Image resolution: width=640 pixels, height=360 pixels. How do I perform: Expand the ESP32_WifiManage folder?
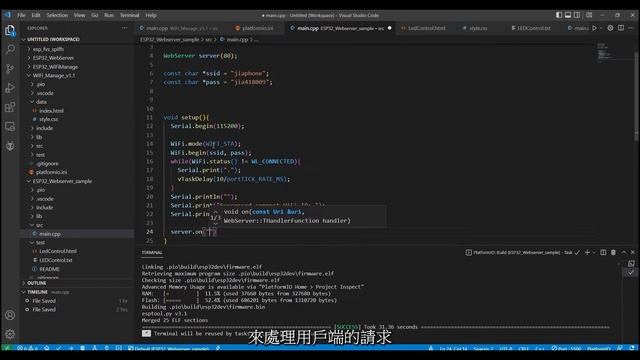(78, 67)
